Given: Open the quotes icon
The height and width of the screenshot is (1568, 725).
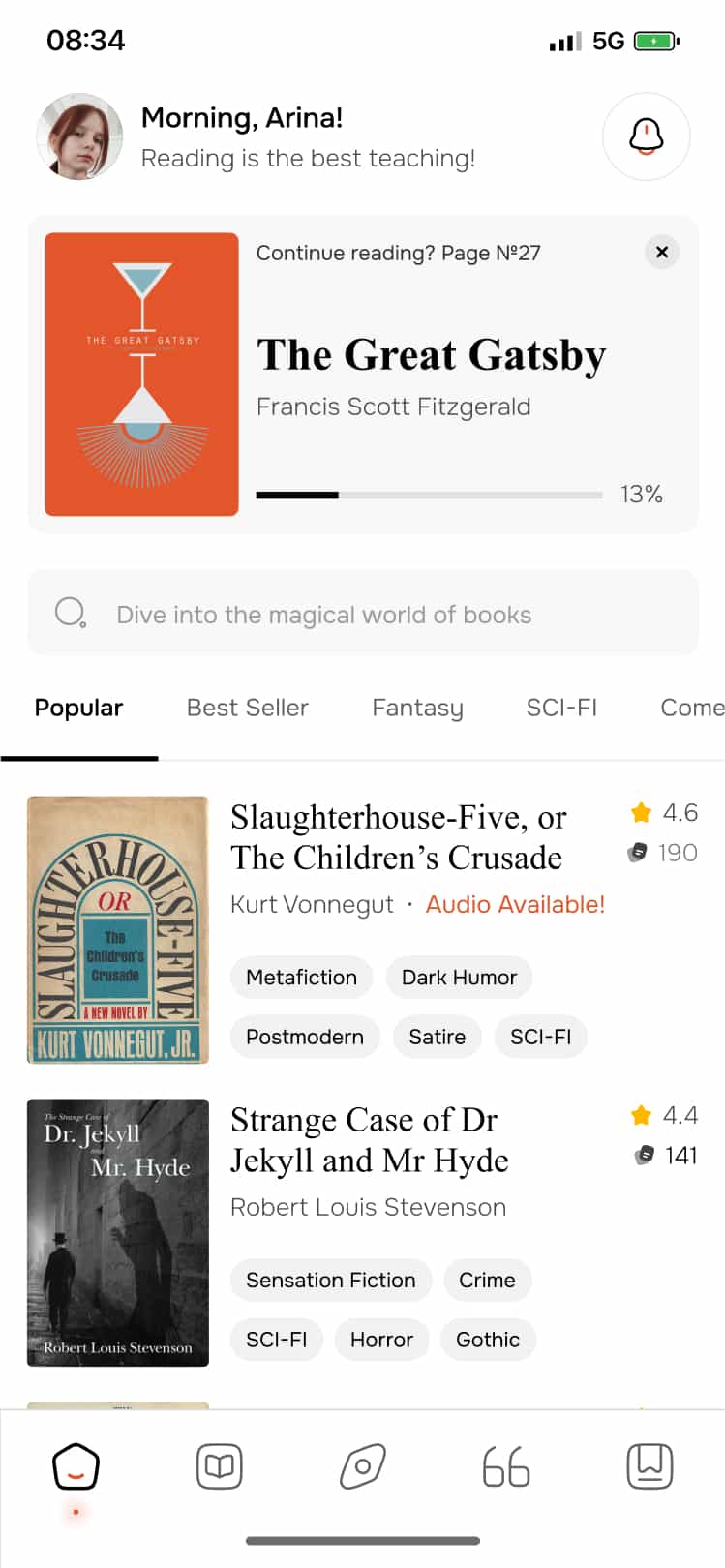Looking at the screenshot, I should (506, 1467).
